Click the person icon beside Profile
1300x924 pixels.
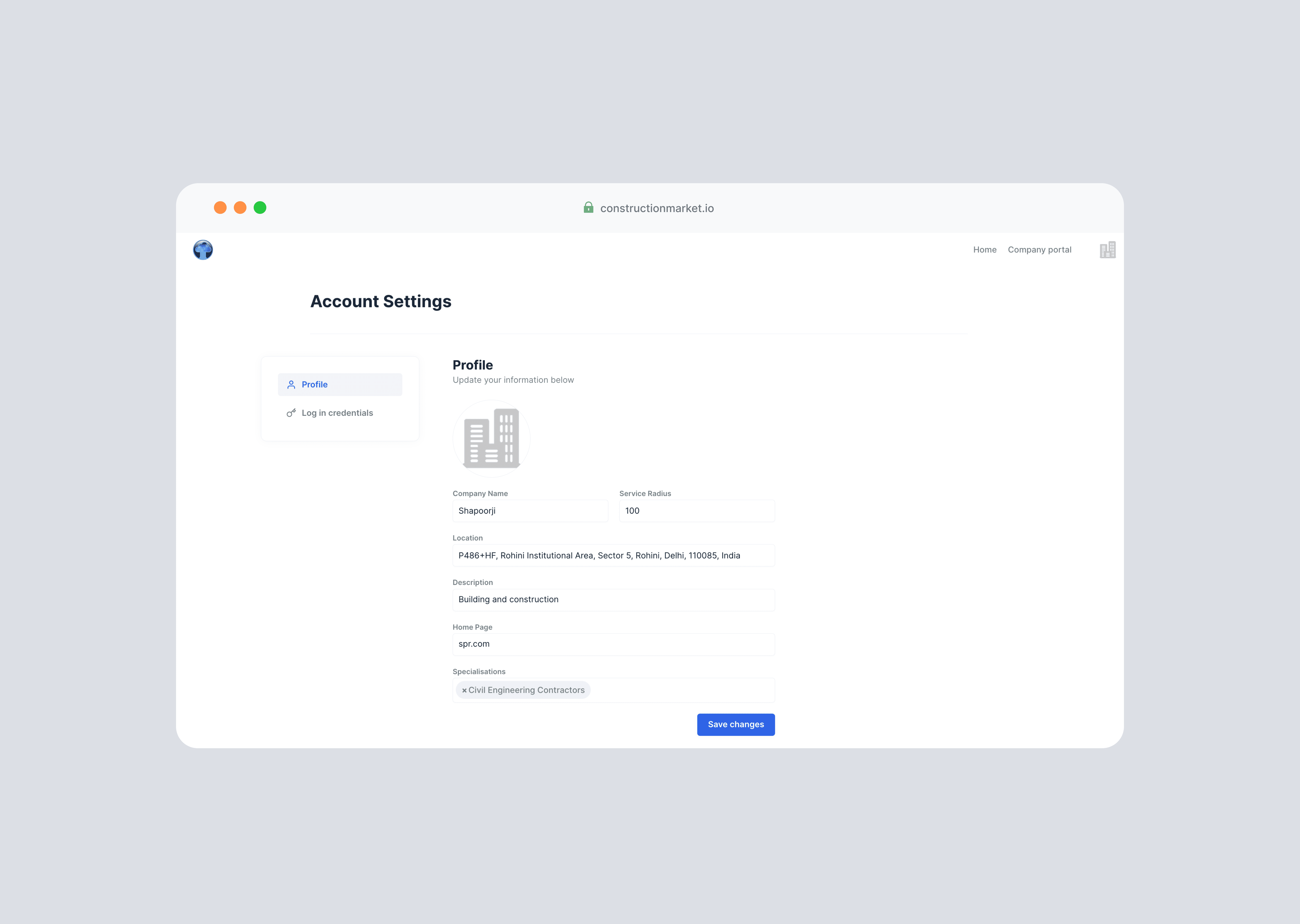coord(291,385)
